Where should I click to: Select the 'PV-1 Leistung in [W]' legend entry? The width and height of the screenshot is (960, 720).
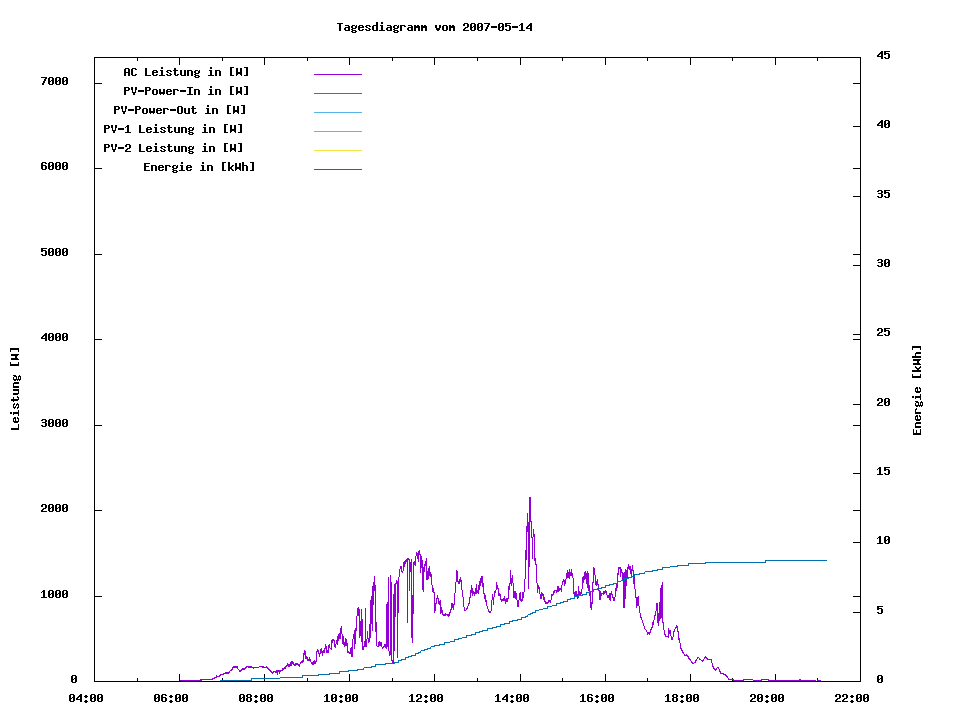point(173,129)
